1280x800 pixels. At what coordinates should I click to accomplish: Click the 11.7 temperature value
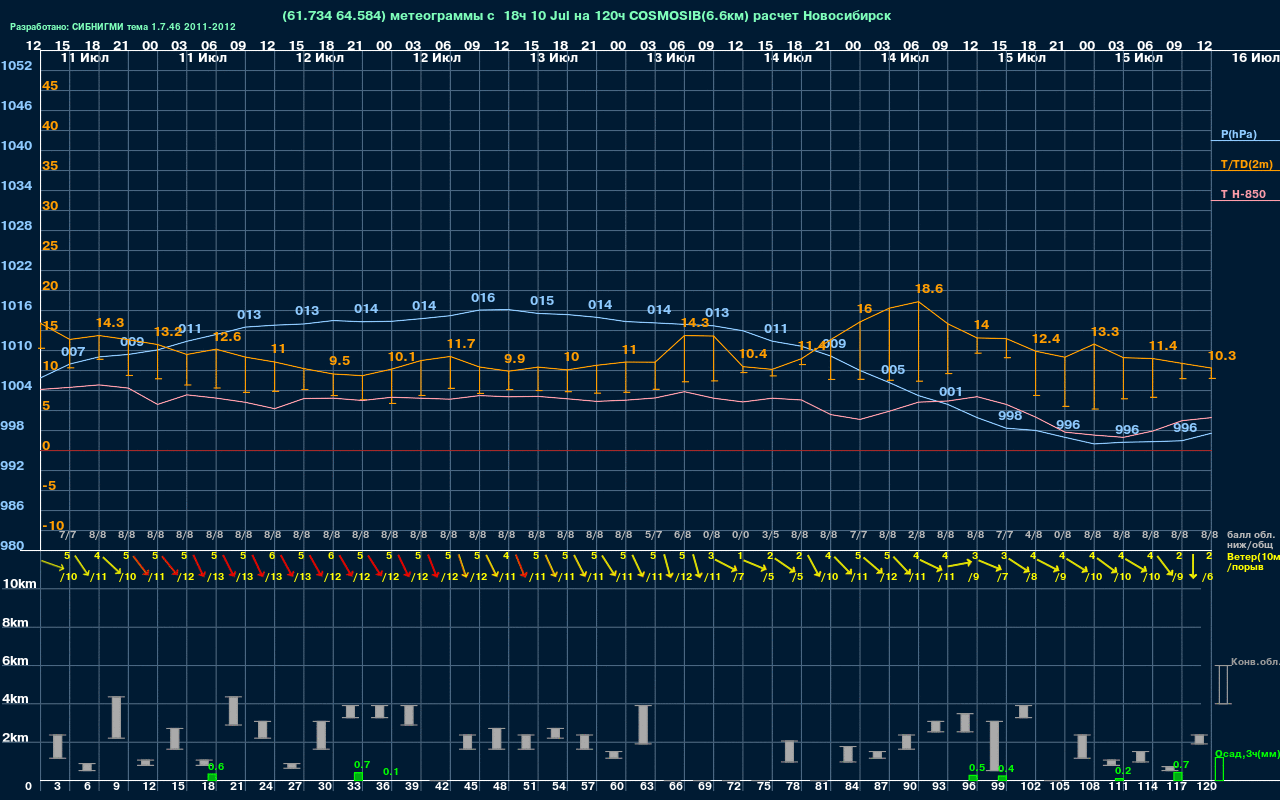click(x=461, y=344)
